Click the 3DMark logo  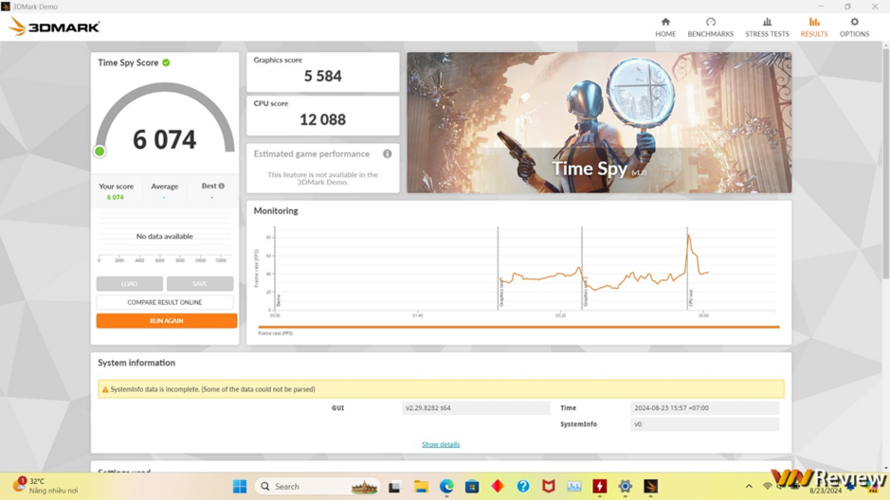pos(54,27)
